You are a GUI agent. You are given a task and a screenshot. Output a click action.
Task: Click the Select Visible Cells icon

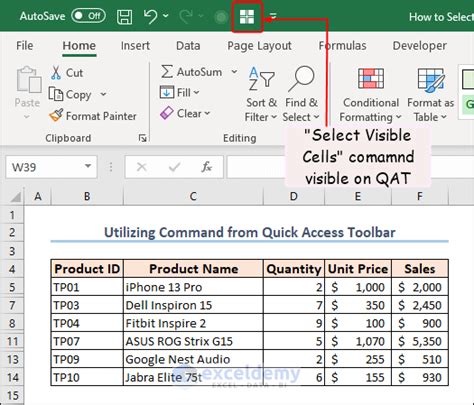(x=247, y=16)
